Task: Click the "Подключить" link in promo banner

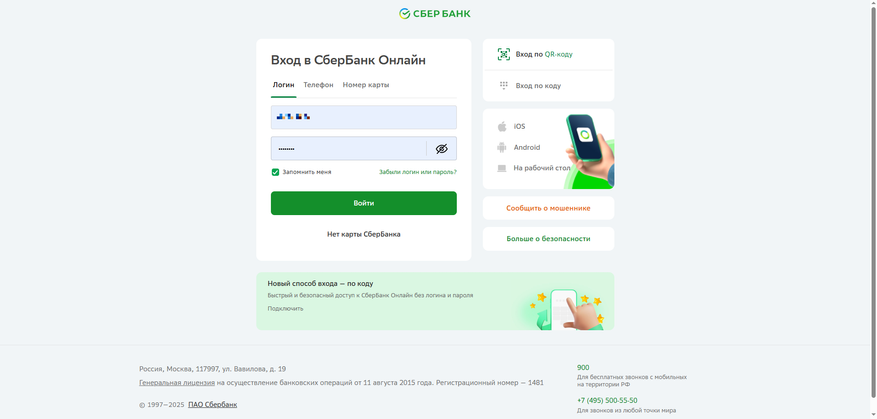Action: (x=285, y=309)
